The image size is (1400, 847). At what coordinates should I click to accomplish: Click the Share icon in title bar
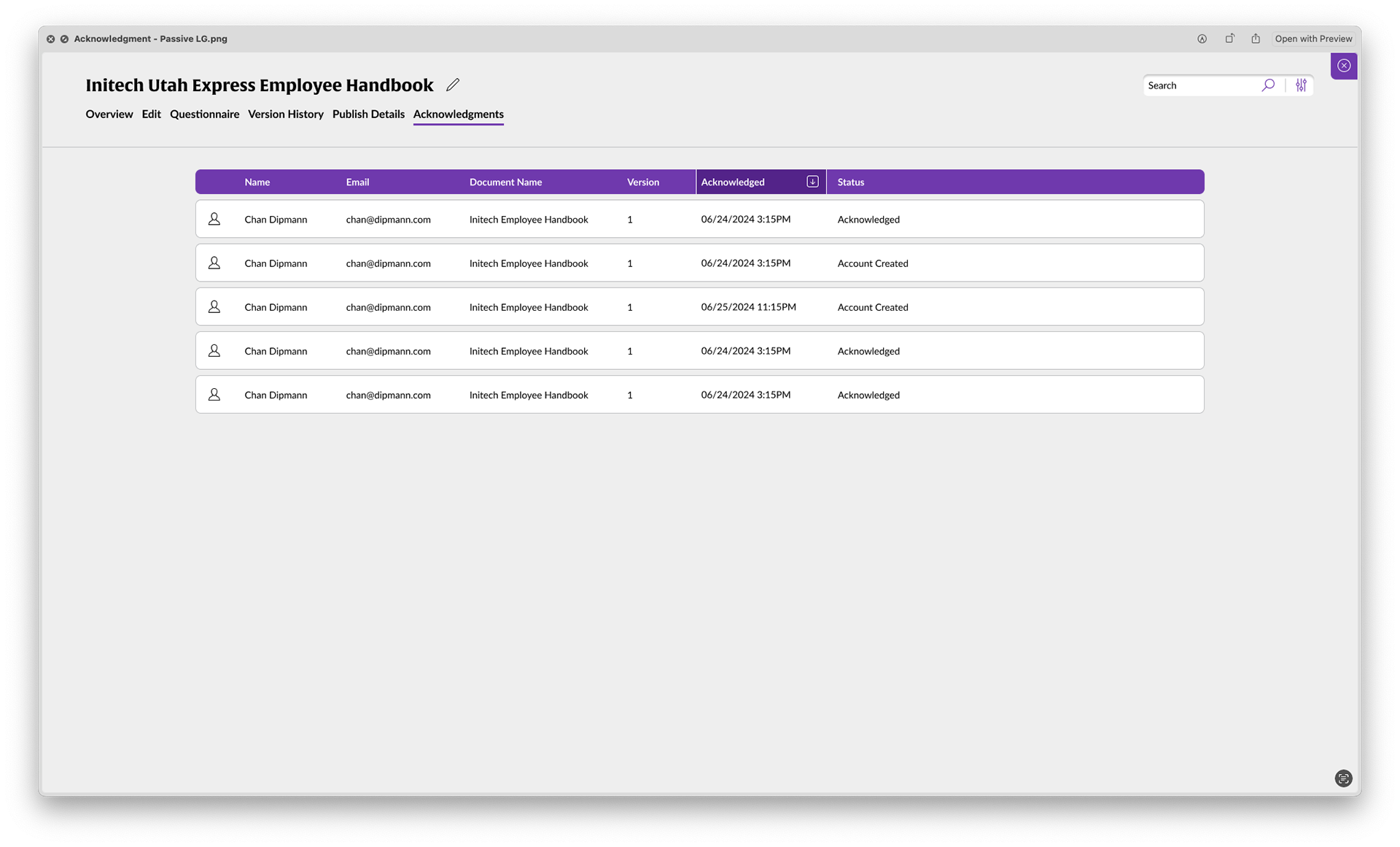click(x=1256, y=39)
